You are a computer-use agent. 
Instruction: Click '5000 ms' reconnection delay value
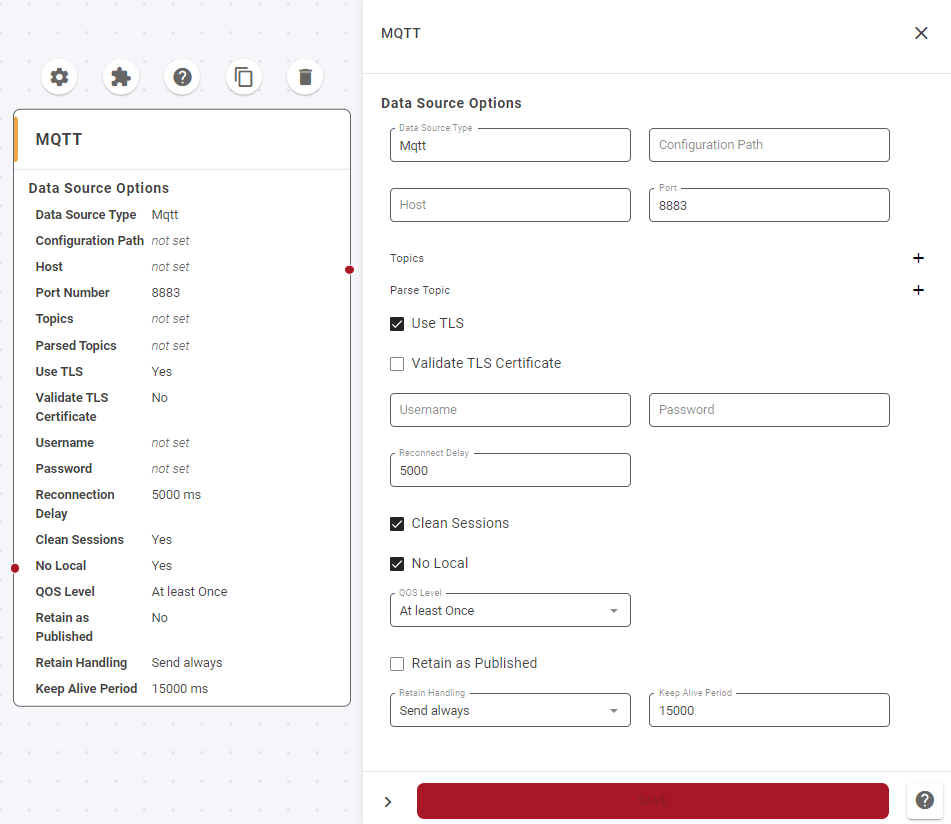(176, 495)
